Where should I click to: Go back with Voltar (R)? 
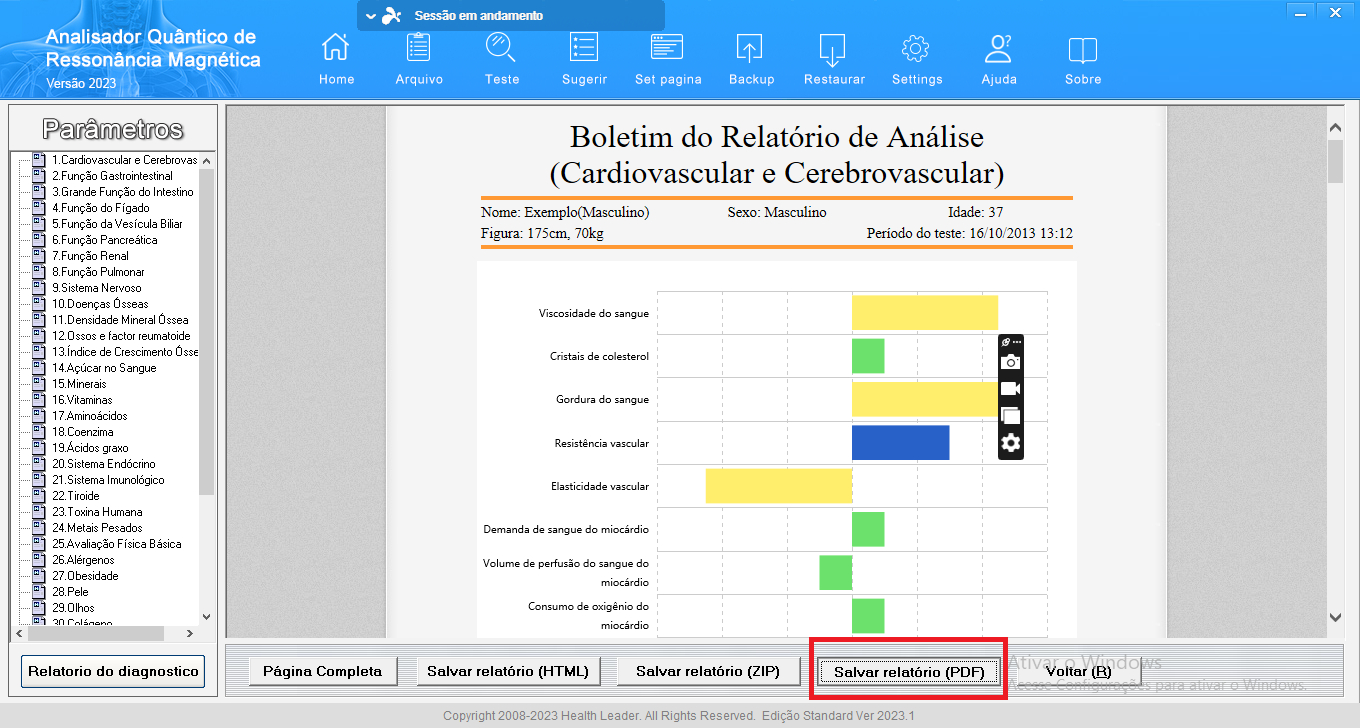coord(1077,672)
